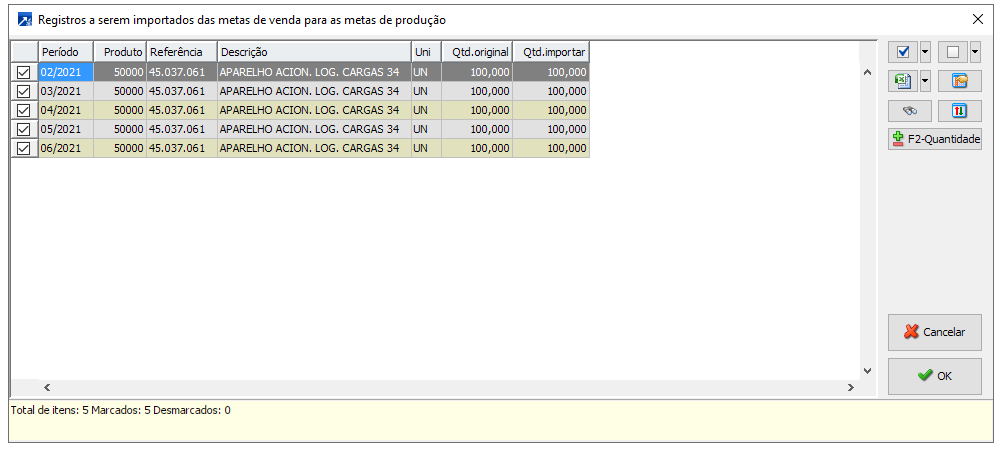Click the horizontal scrollbar right arrow
This screenshot has height=450, width=1002.
pyautogui.click(x=851, y=387)
